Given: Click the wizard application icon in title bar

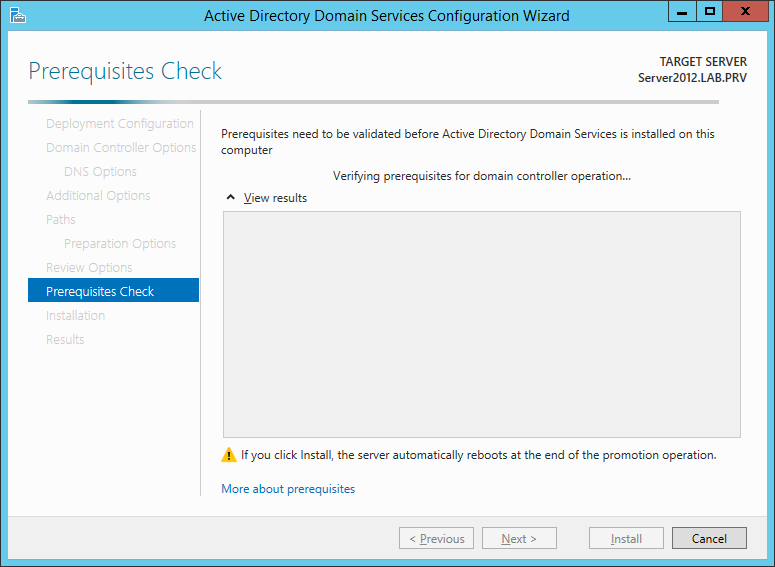Looking at the screenshot, I should click(18, 15).
